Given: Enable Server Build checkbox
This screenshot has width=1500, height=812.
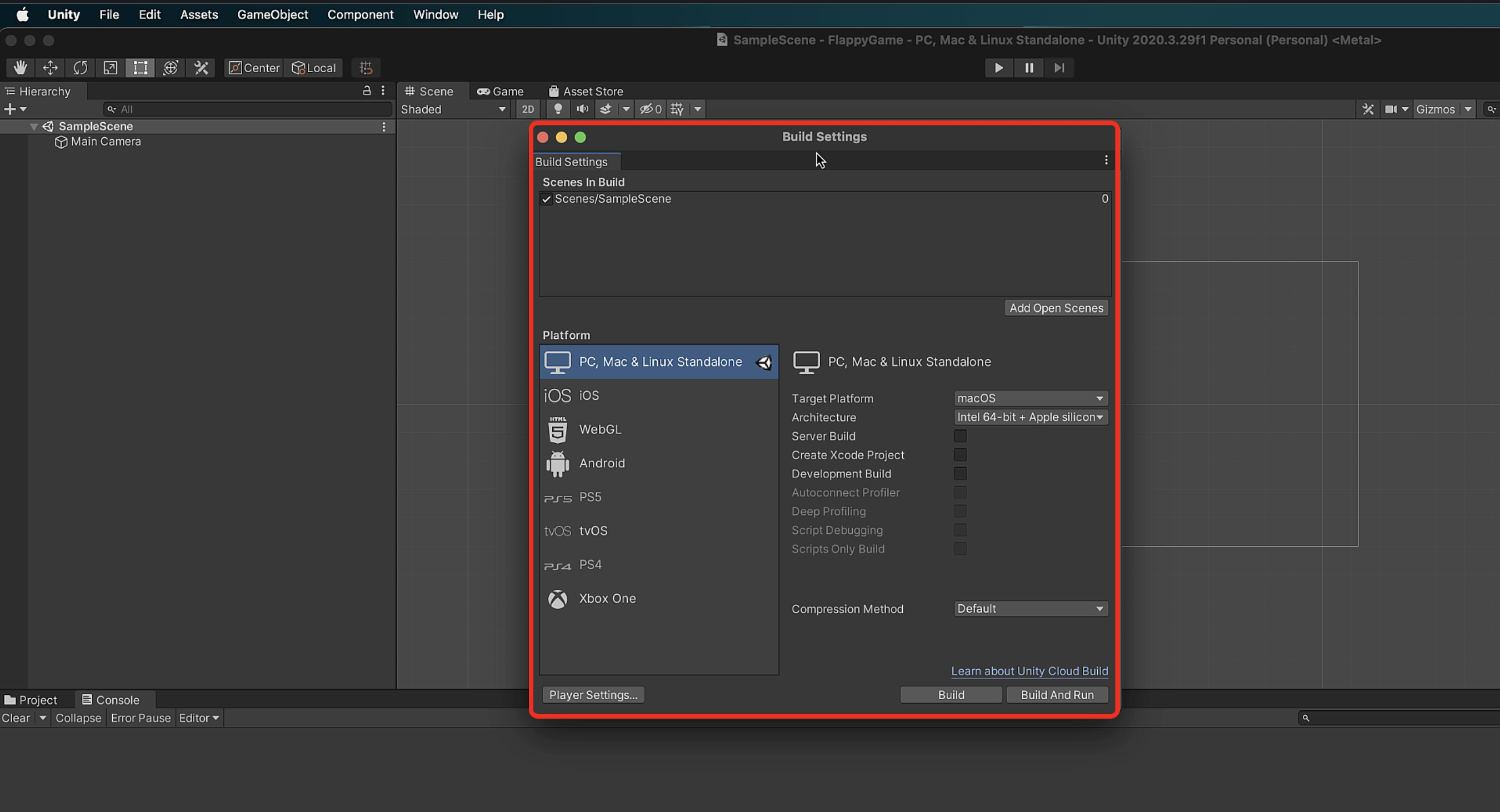Looking at the screenshot, I should point(960,436).
